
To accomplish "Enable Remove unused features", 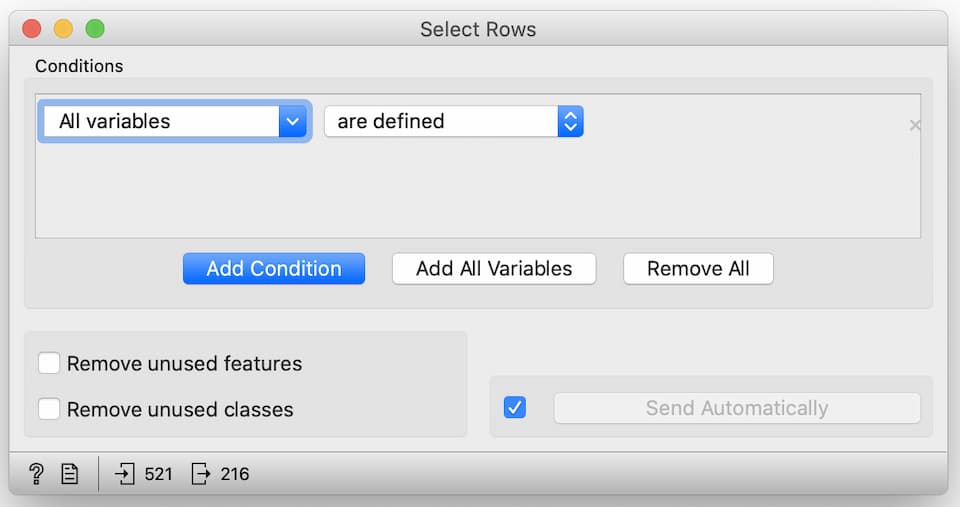I will tap(49, 363).
